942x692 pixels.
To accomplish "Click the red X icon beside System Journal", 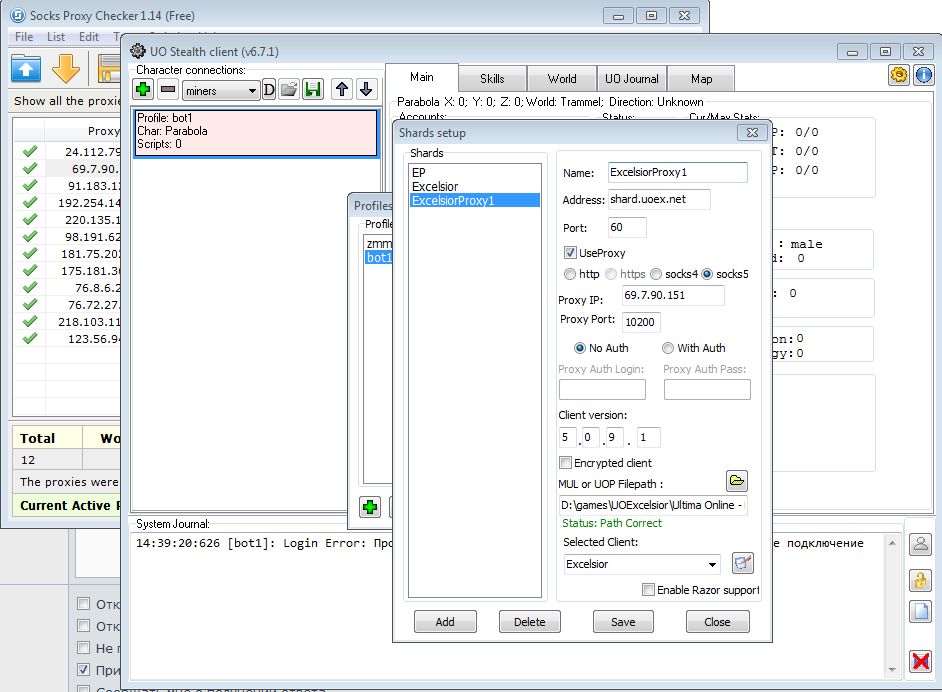I will [919, 660].
